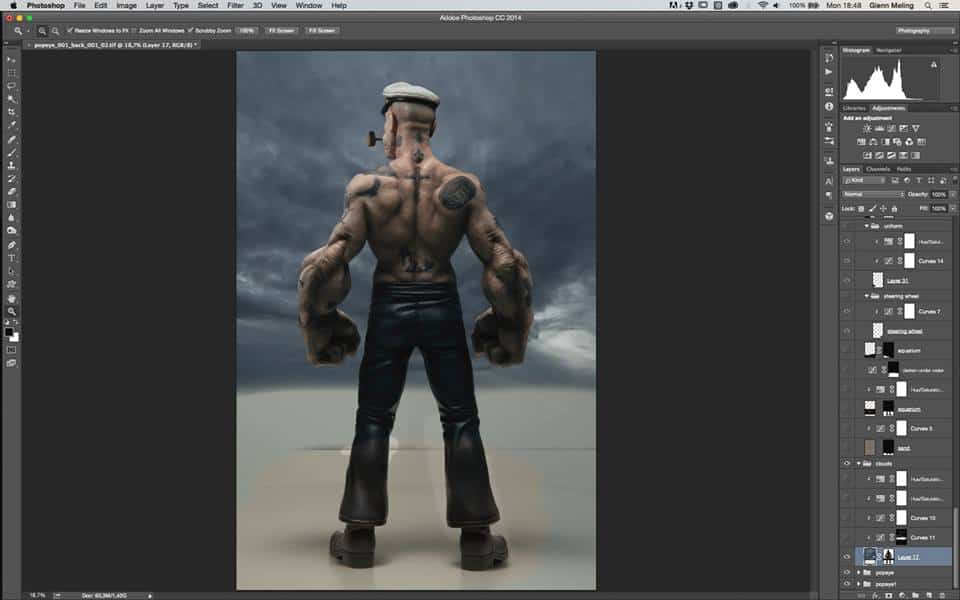Select the Crop tool
The image size is (960, 600).
(x=12, y=112)
